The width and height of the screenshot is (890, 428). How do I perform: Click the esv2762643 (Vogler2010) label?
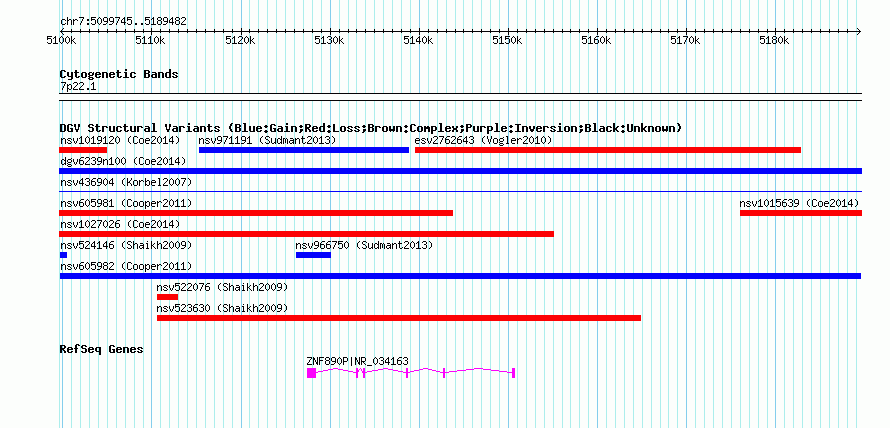(484, 140)
